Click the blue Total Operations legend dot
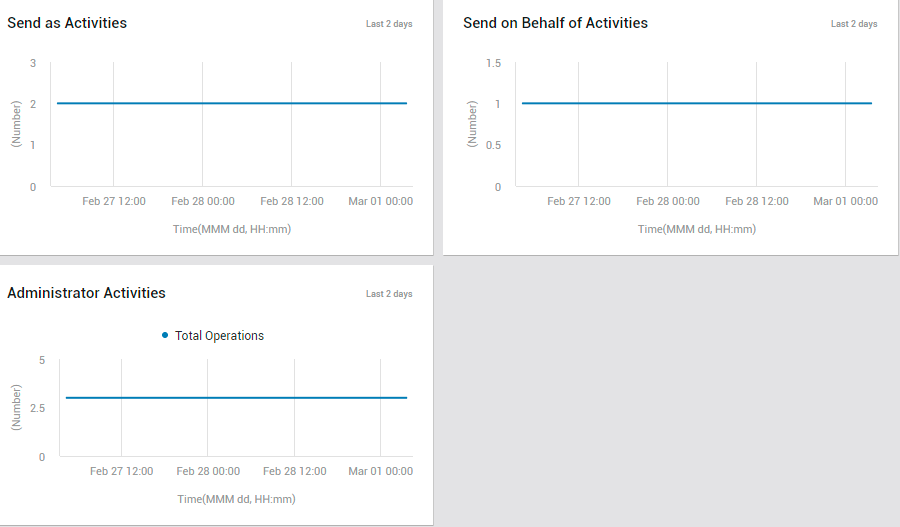The width and height of the screenshot is (900, 527). (165, 335)
